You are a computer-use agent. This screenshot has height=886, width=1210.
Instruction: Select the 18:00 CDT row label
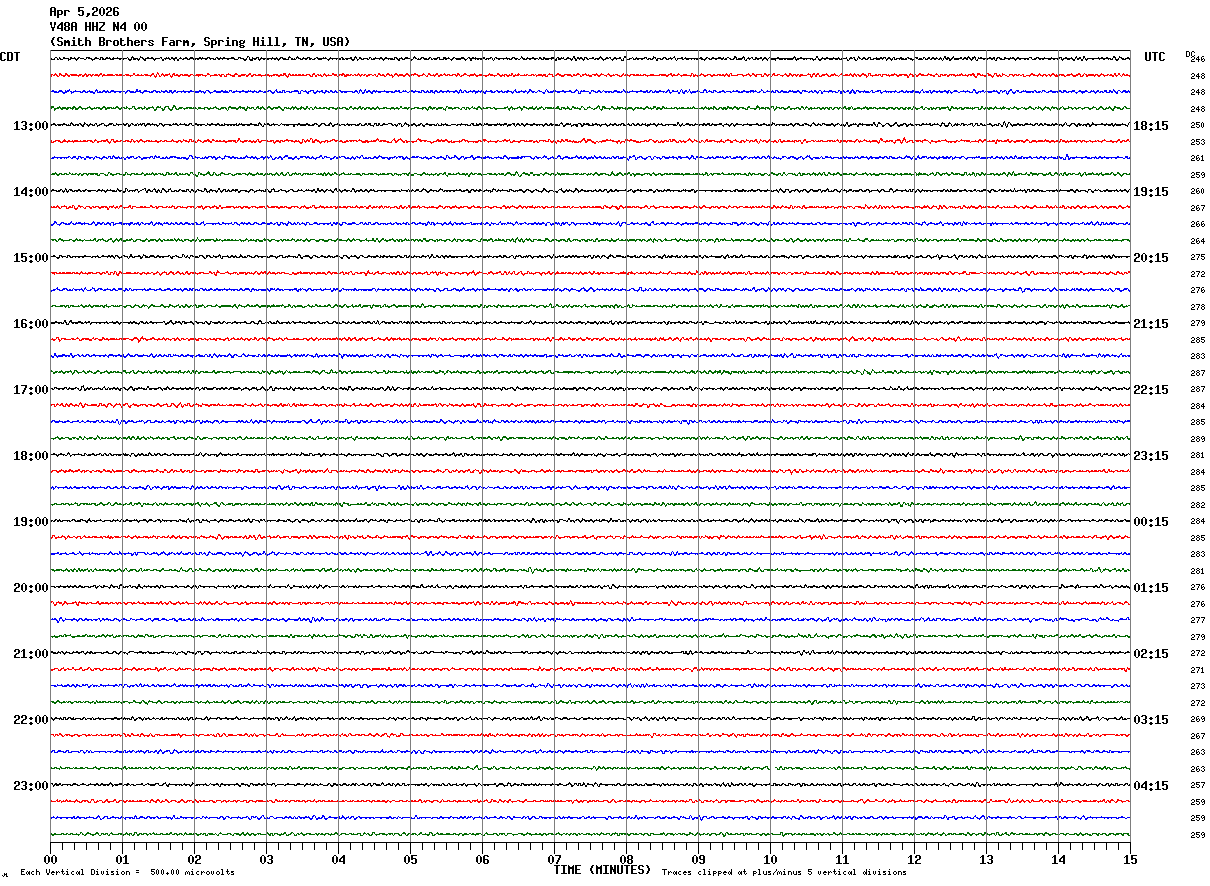pyautogui.click(x=31, y=456)
